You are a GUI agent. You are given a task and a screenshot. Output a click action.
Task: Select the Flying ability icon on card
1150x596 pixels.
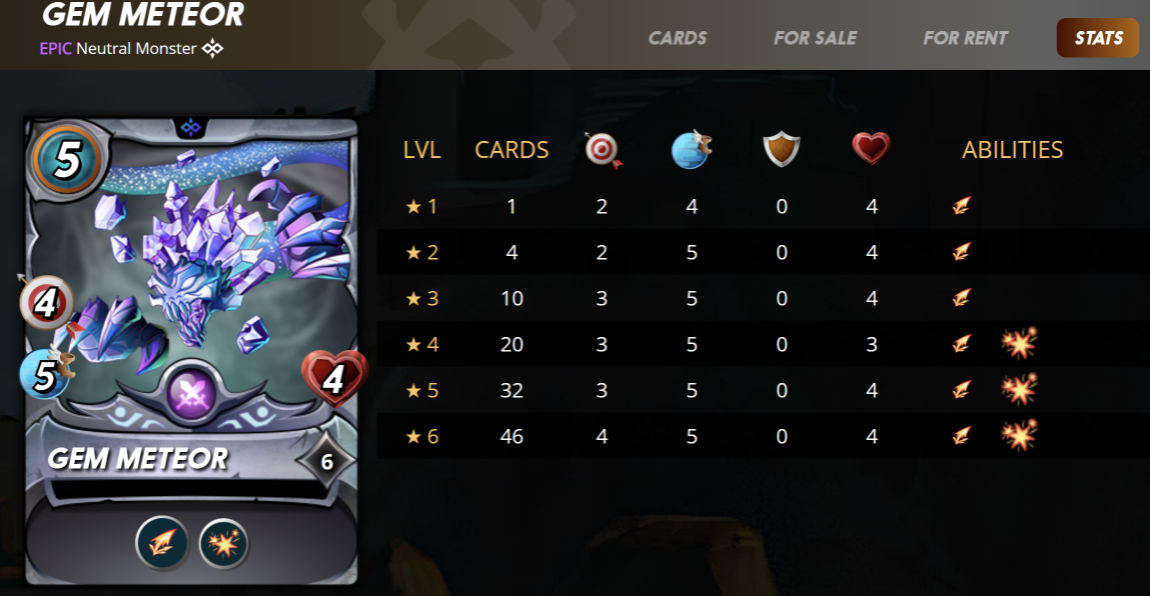pos(162,544)
